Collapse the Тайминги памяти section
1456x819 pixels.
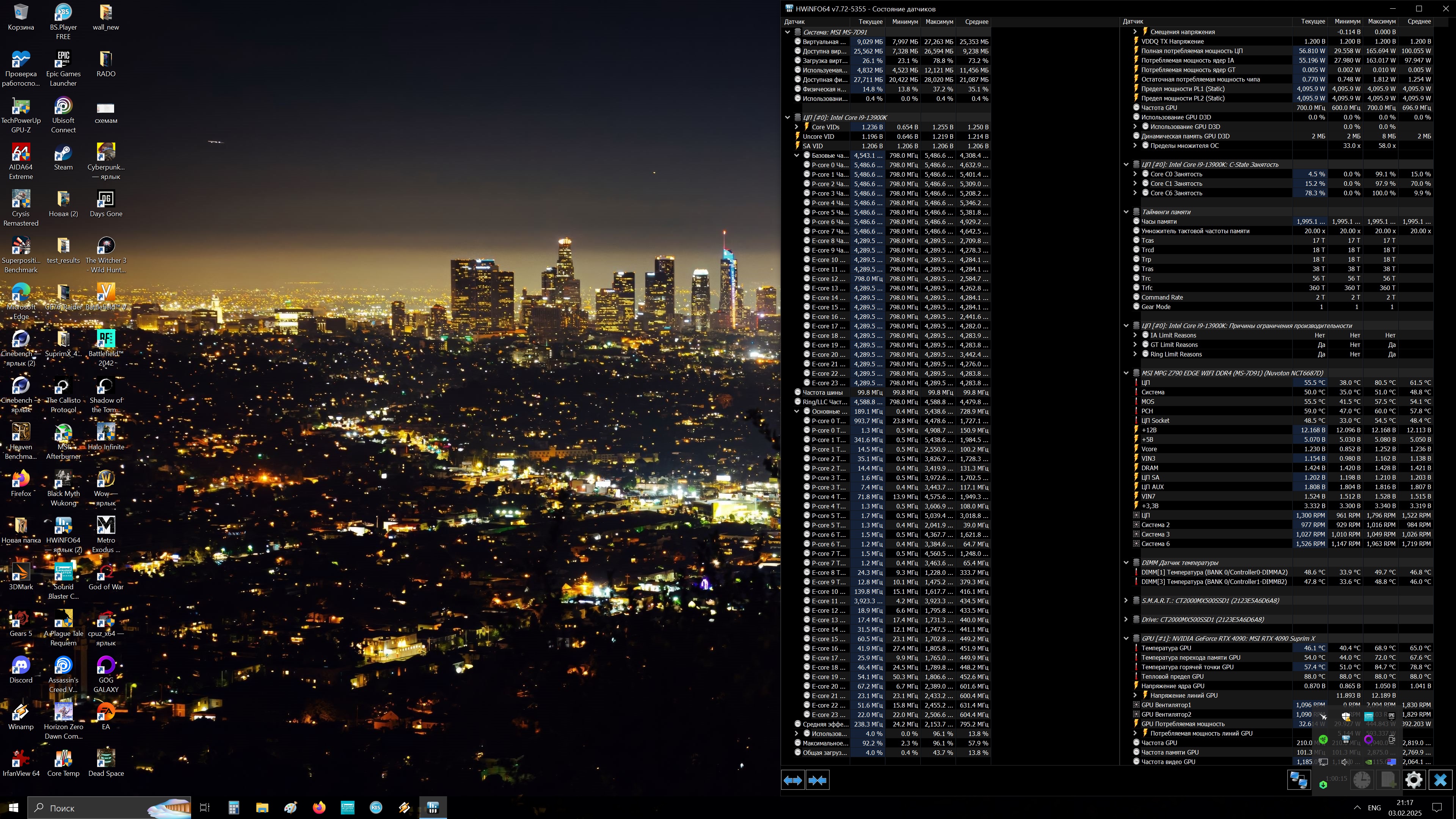pyautogui.click(x=1126, y=212)
